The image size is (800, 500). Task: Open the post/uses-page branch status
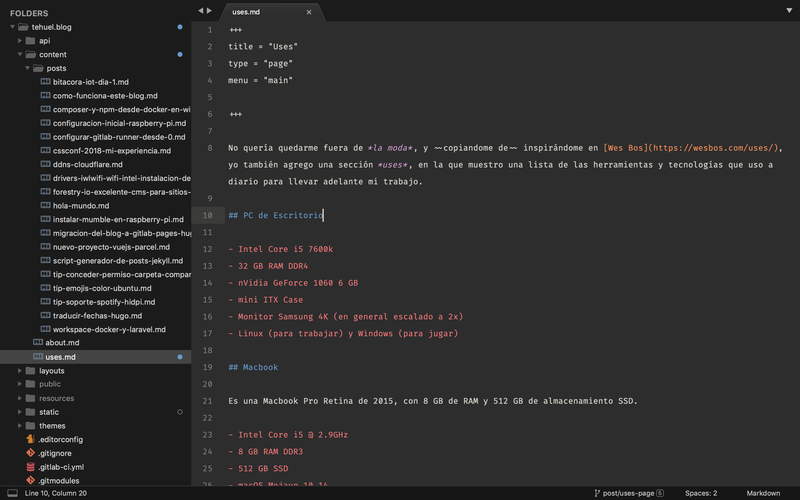629,493
